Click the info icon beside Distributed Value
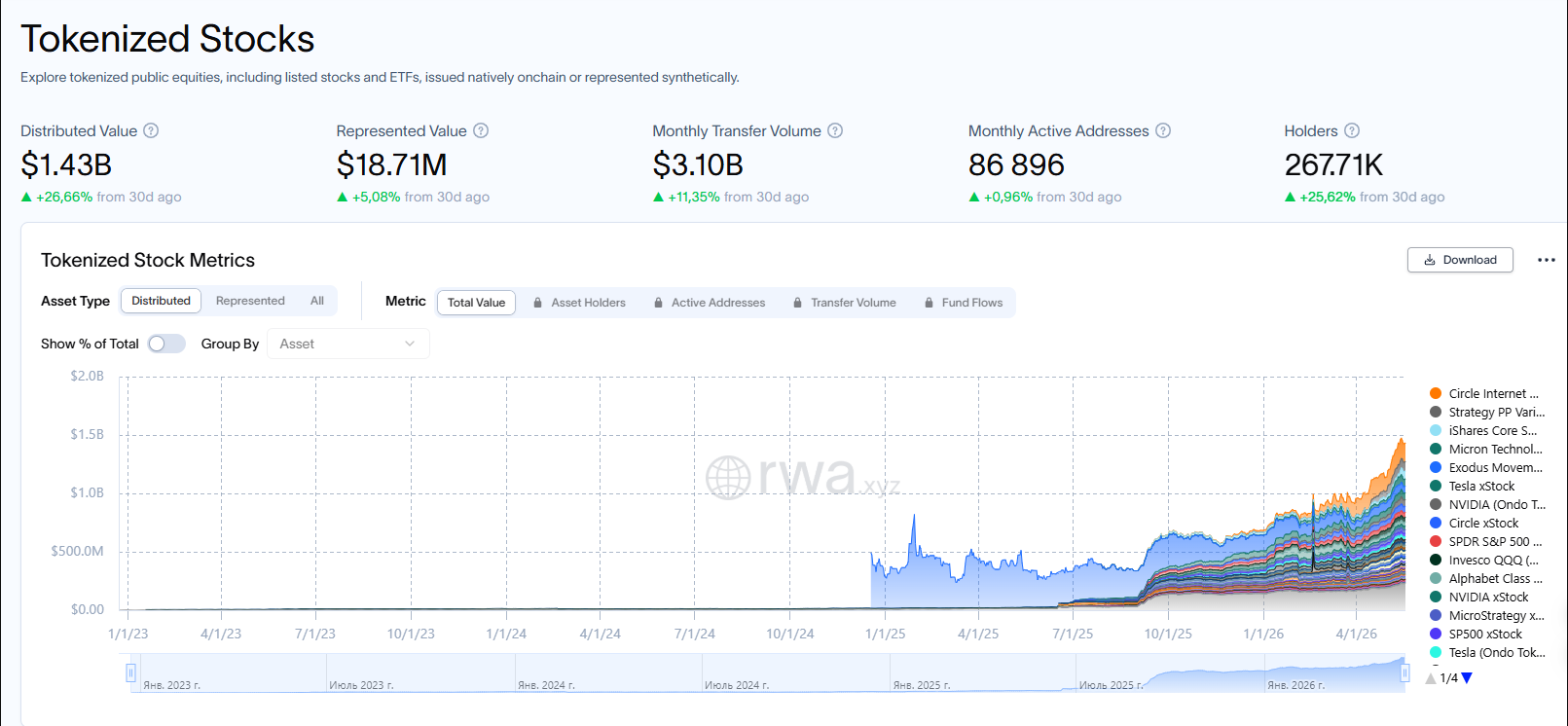Screen dimensions: 1568x726 (151, 130)
